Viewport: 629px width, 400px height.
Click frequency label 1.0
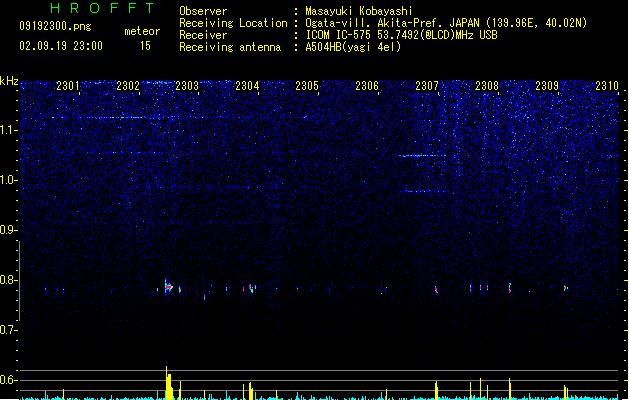click(x=8, y=180)
